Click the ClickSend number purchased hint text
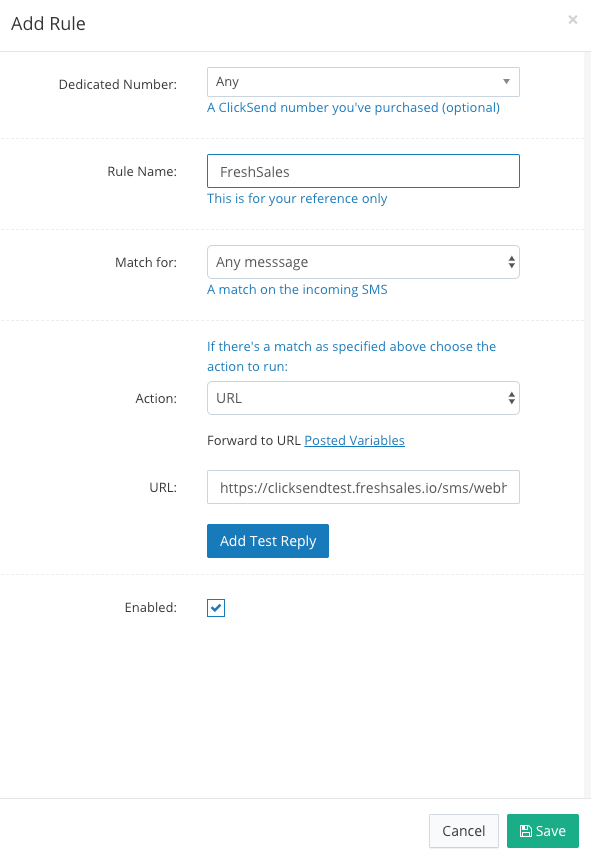Image resolution: width=591 pixels, height=858 pixels. point(353,108)
